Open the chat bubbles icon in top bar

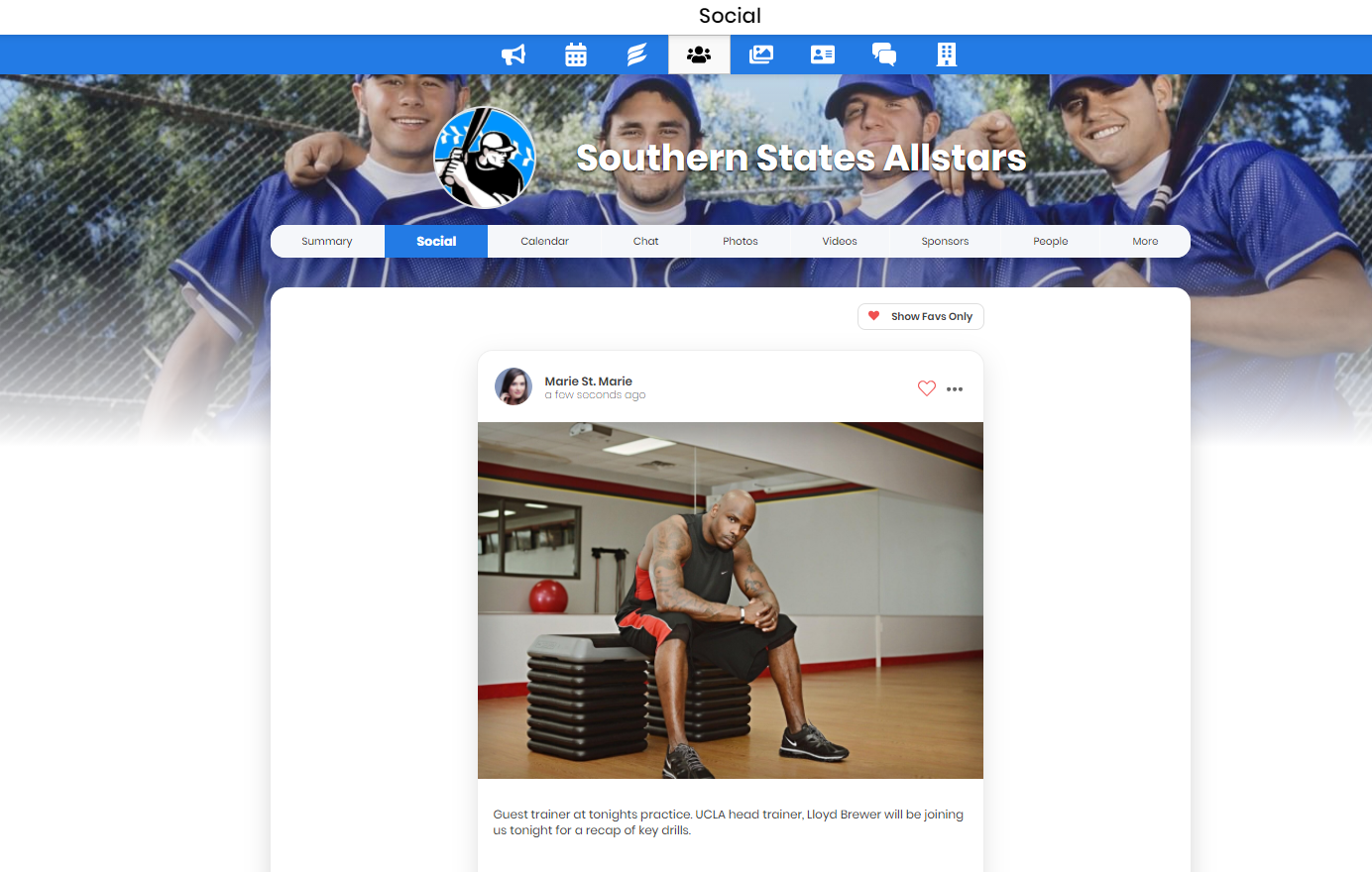884,54
